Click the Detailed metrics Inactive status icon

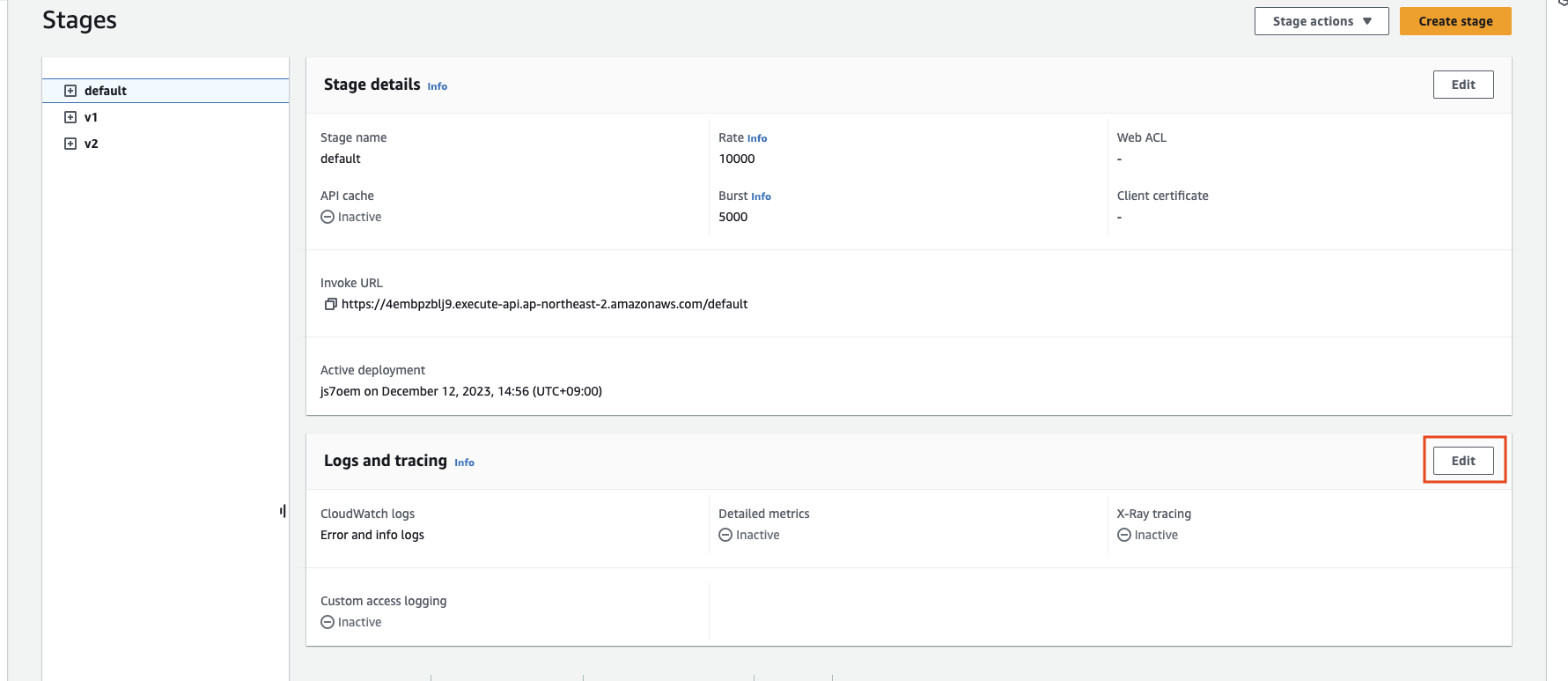pyautogui.click(x=725, y=535)
